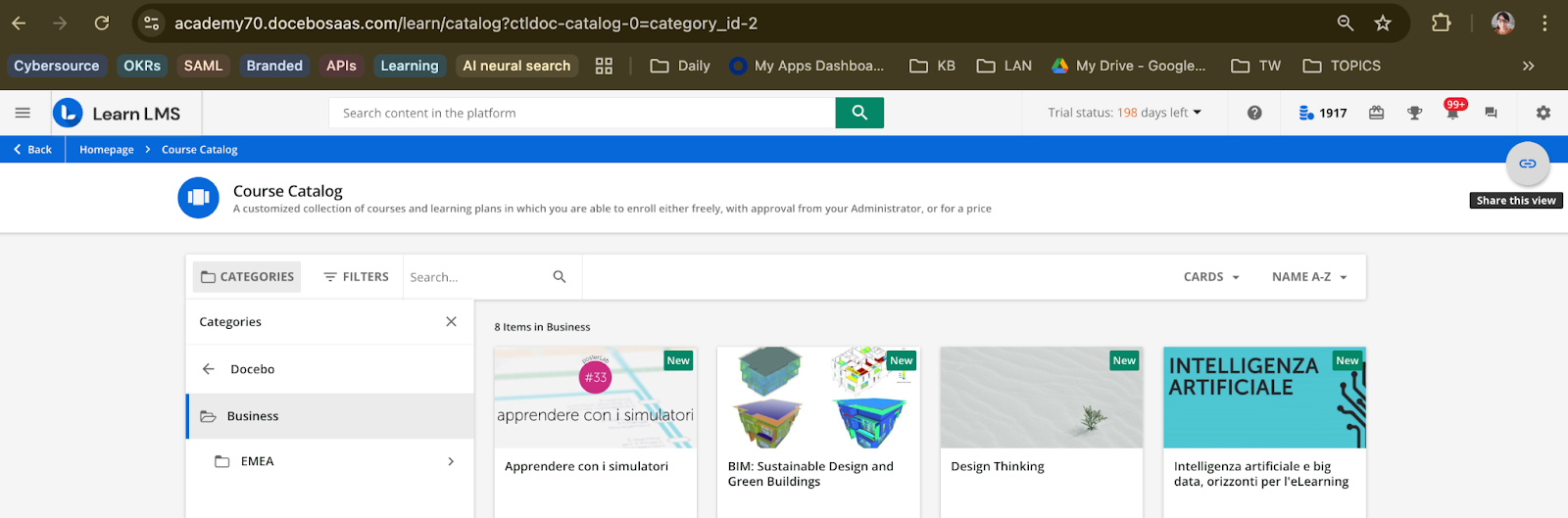
Task: Open the CARDS view dropdown
Action: click(x=1211, y=277)
